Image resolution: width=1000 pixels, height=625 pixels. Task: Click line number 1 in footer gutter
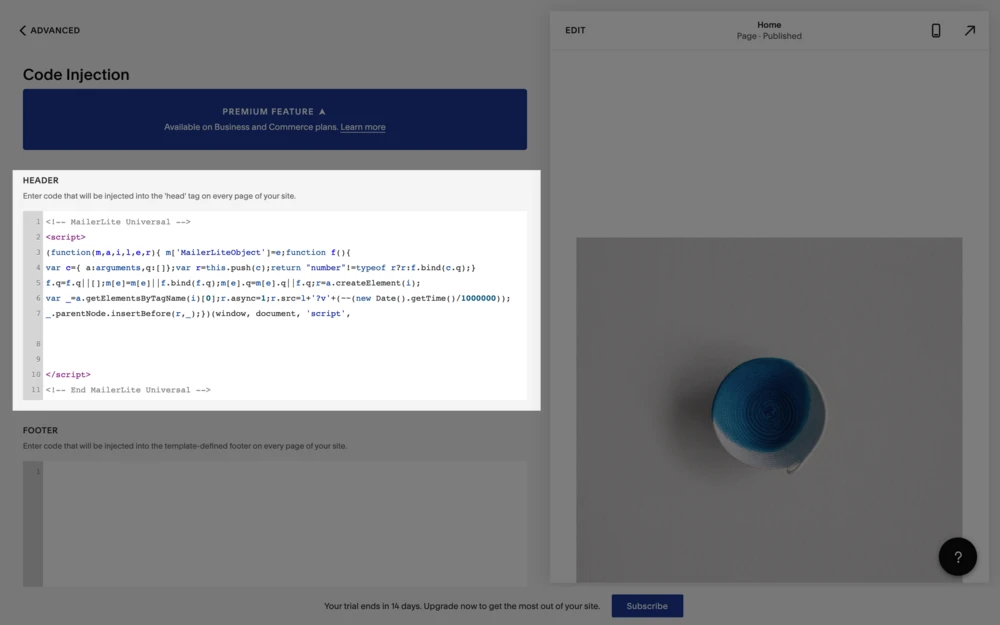pyautogui.click(x=37, y=471)
